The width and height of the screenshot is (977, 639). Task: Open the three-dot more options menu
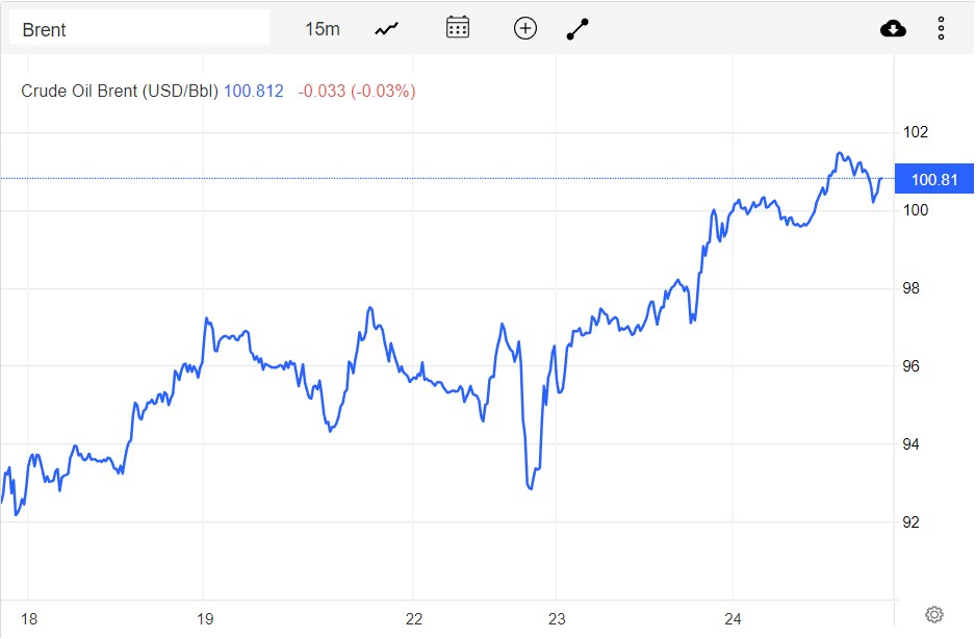point(941,29)
